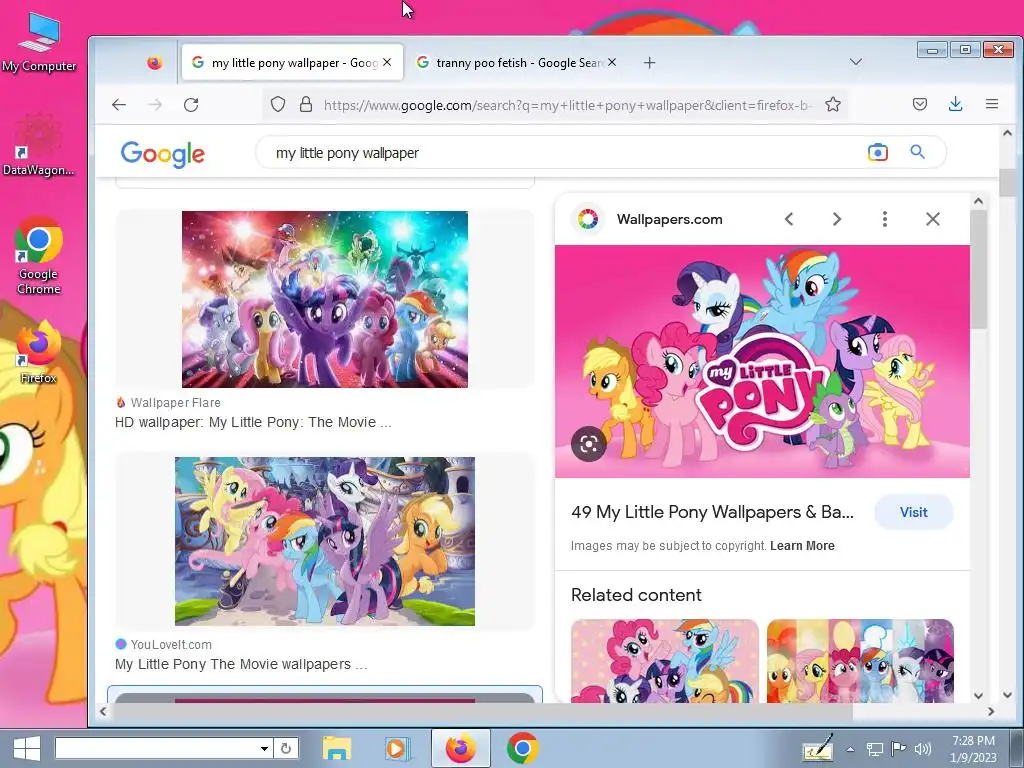The image size is (1024, 768).
Task: Show hidden system tray icons
Action: [850, 749]
